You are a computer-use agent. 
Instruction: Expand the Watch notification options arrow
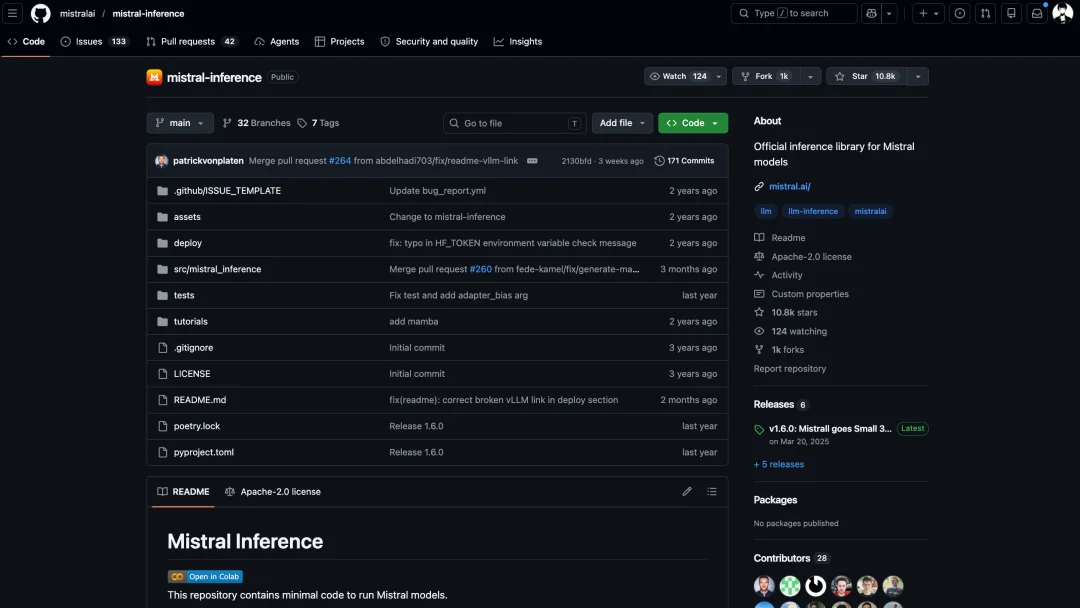(718, 76)
